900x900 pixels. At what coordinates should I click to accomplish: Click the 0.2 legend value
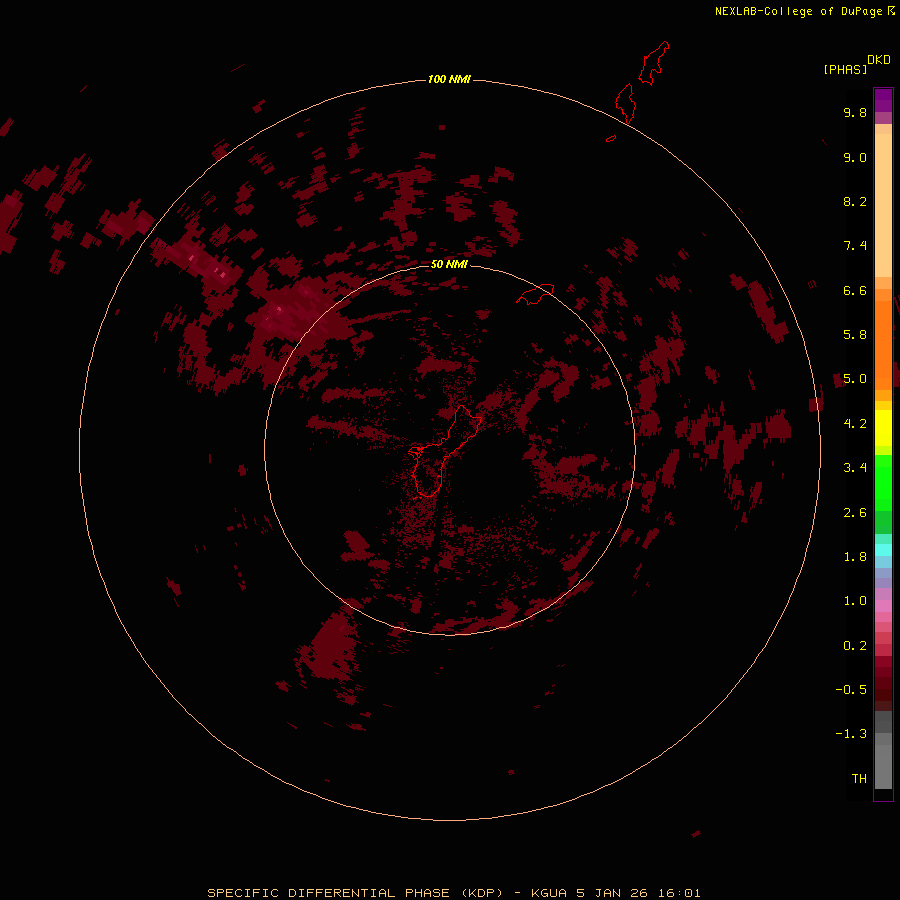pos(855,646)
